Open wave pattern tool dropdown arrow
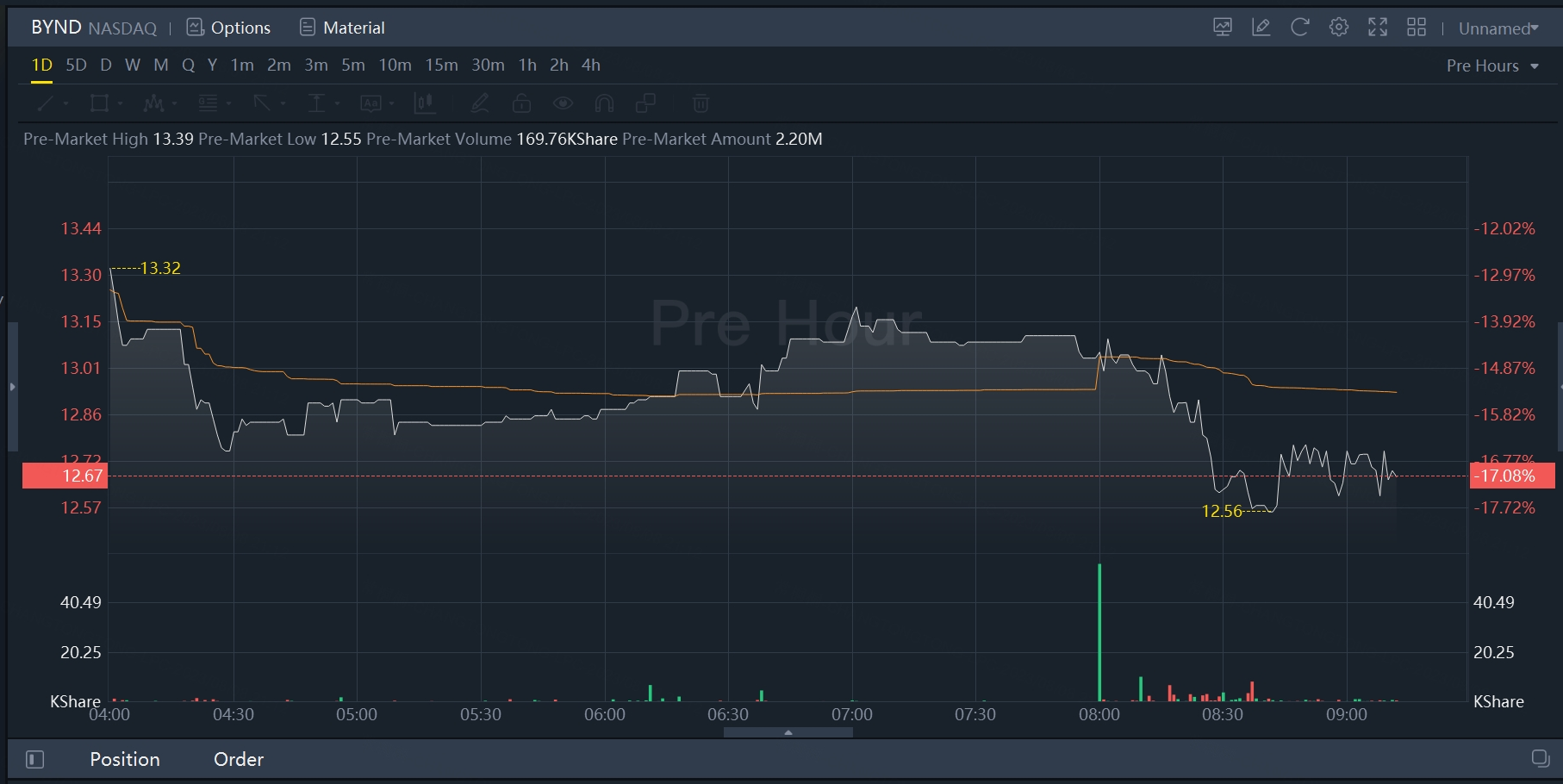The height and width of the screenshot is (784, 1563). pos(174,104)
